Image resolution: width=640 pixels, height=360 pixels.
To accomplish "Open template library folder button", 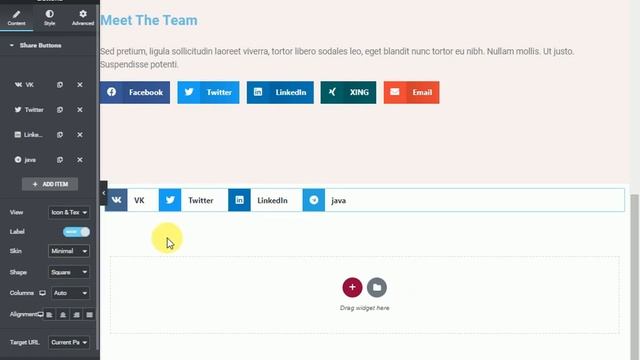I will click(x=377, y=287).
